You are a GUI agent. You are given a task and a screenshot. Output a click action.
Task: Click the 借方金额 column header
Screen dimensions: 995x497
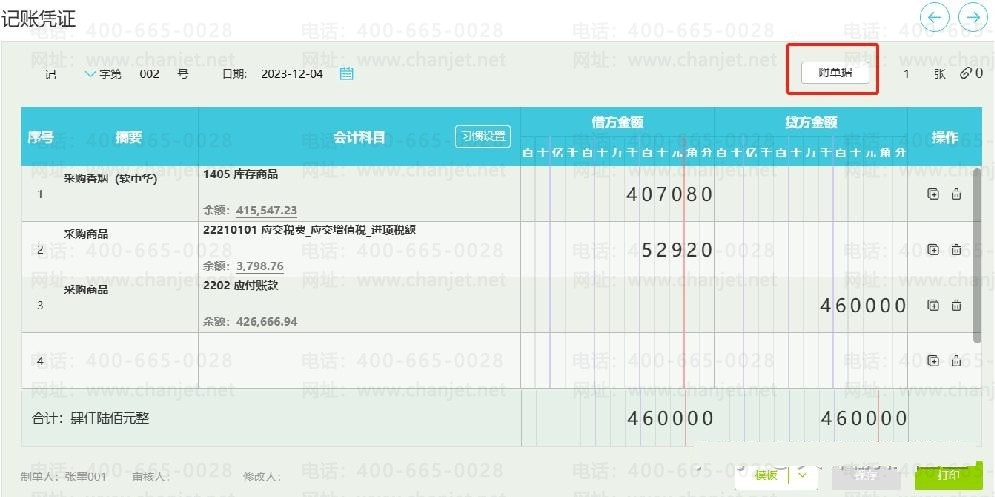click(x=617, y=122)
